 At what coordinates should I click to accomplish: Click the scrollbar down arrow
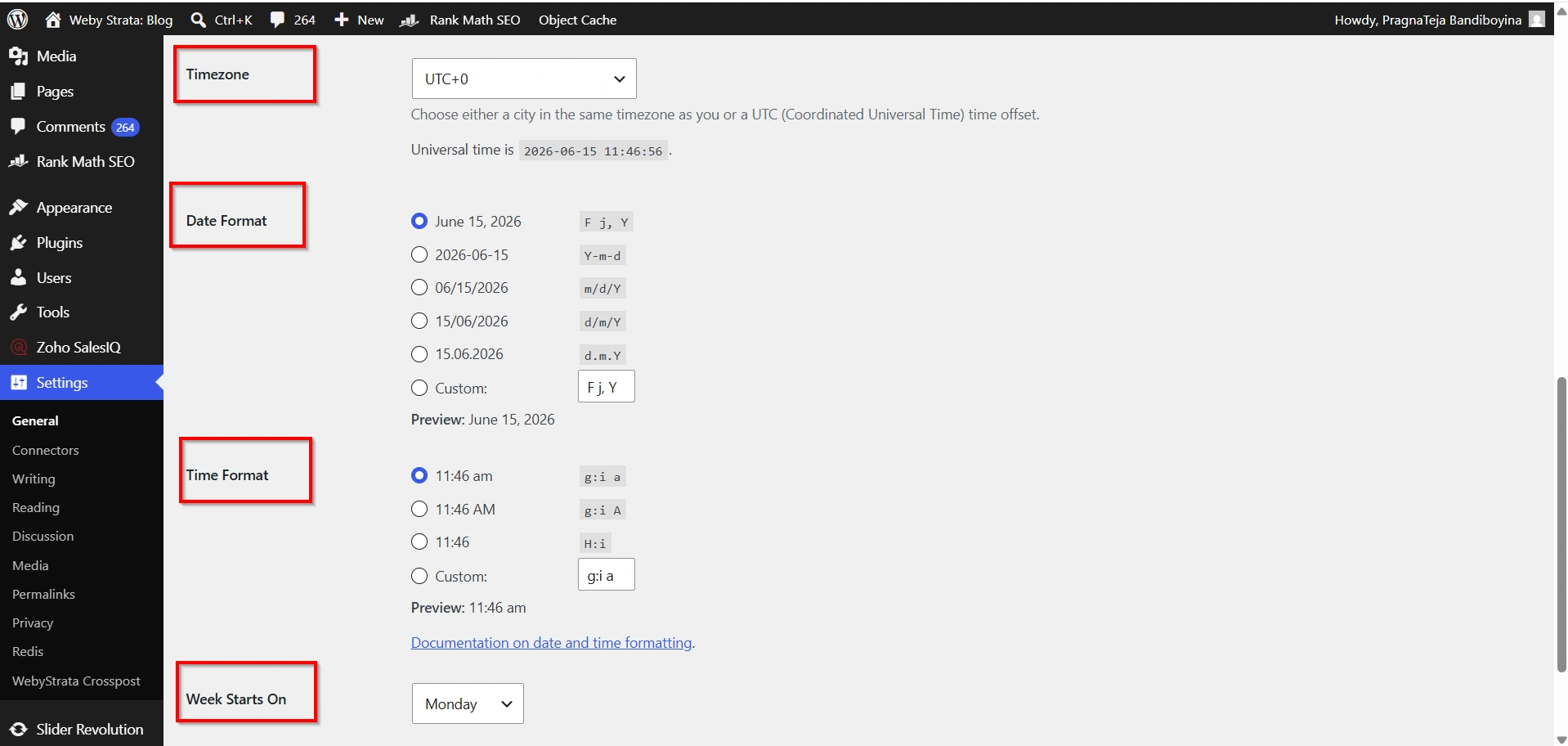pos(1561,739)
